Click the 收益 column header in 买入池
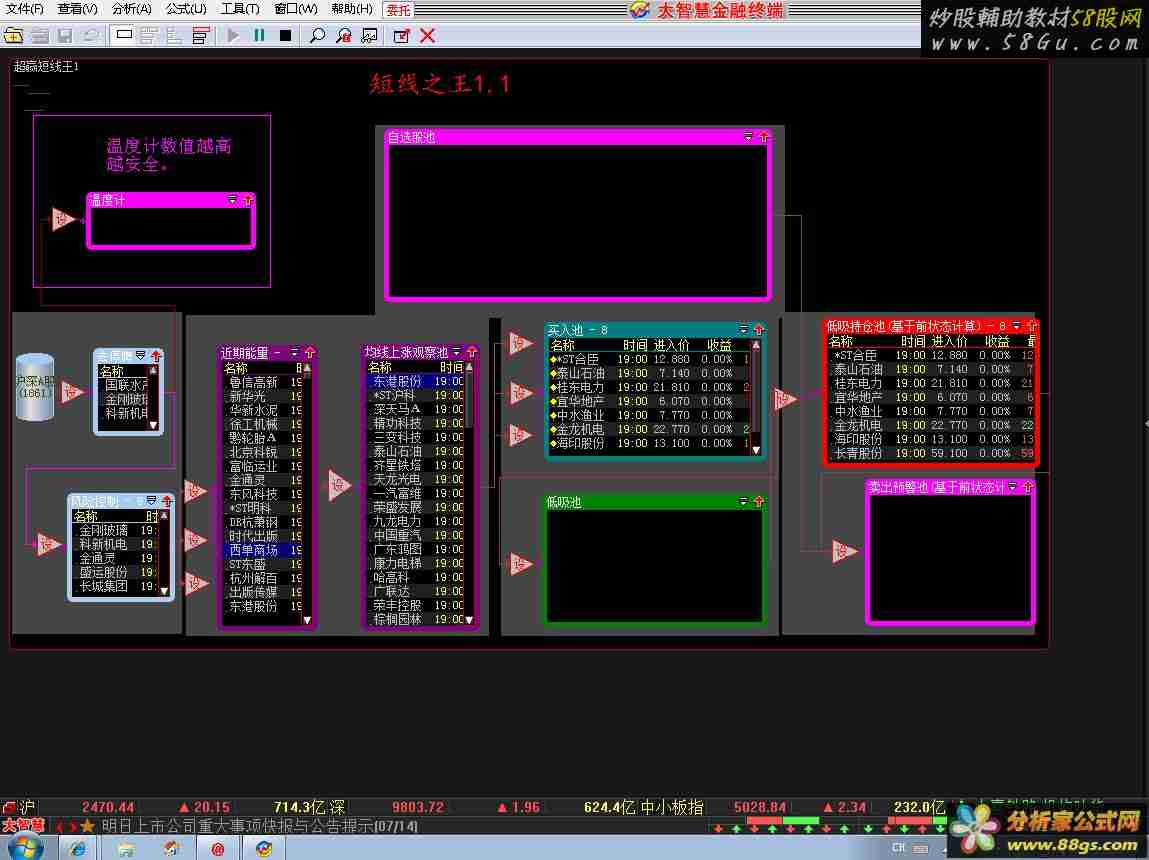Image resolution: width=1149 pixels, height=860 pixels. pyautogui.click(x=719, y=344)
